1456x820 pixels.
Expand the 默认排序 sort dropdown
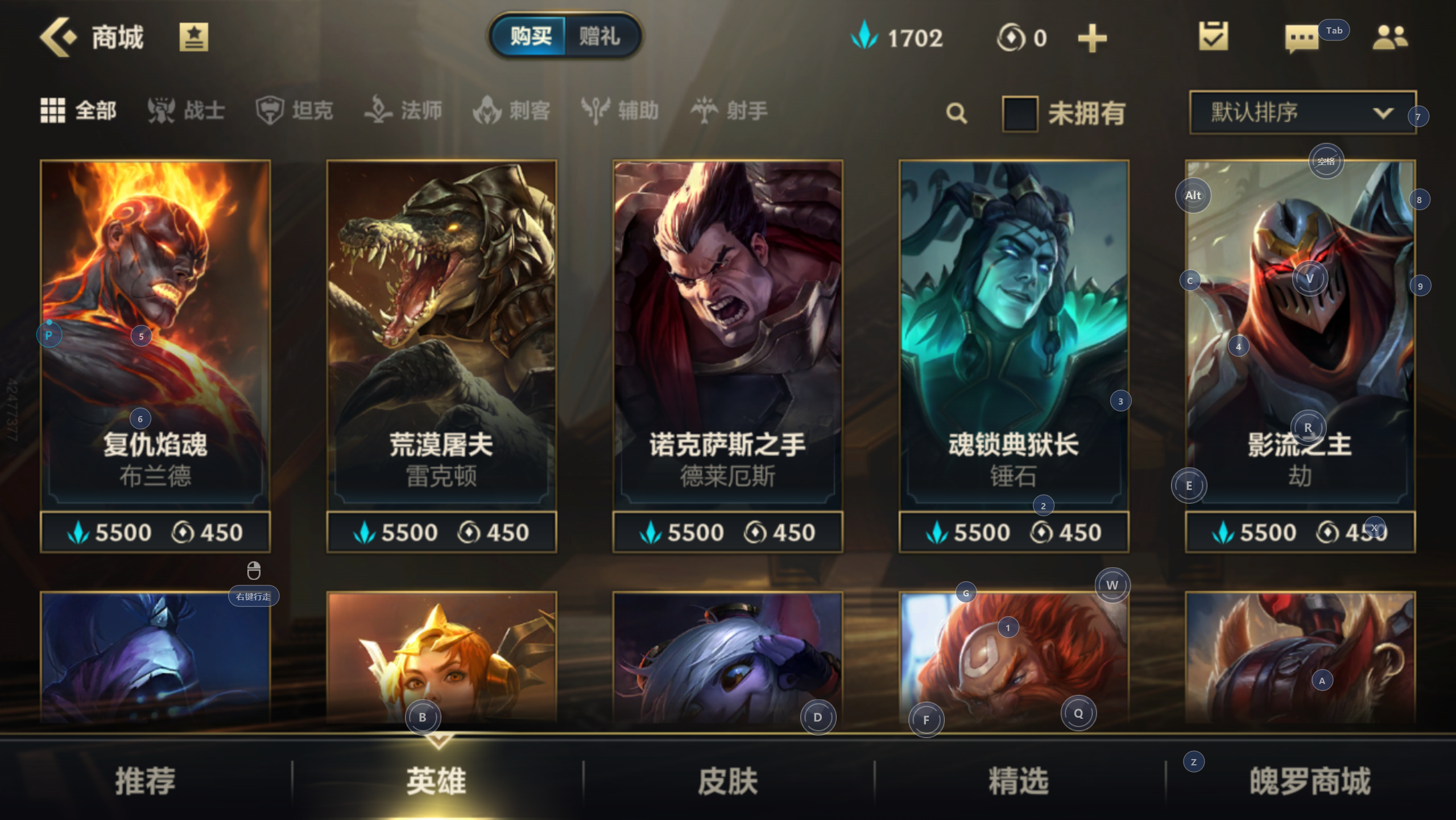tap(1302, 112)
